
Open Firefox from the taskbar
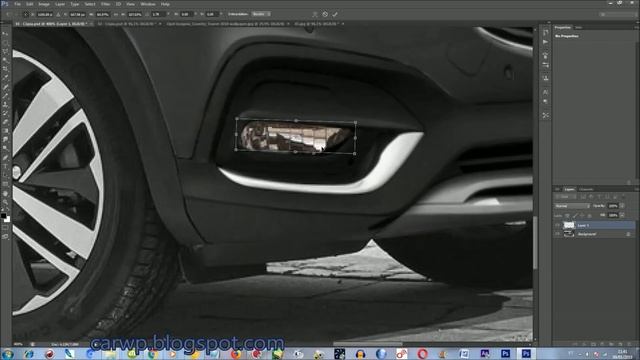(x=236, y=354)
